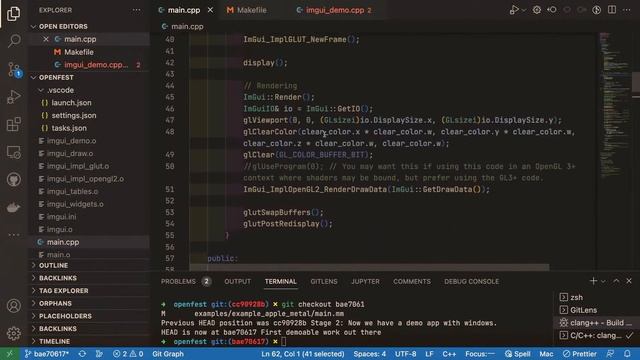640x360 pixels.
Task: Open editor more actions menu
Action: [x=627, y=10]
